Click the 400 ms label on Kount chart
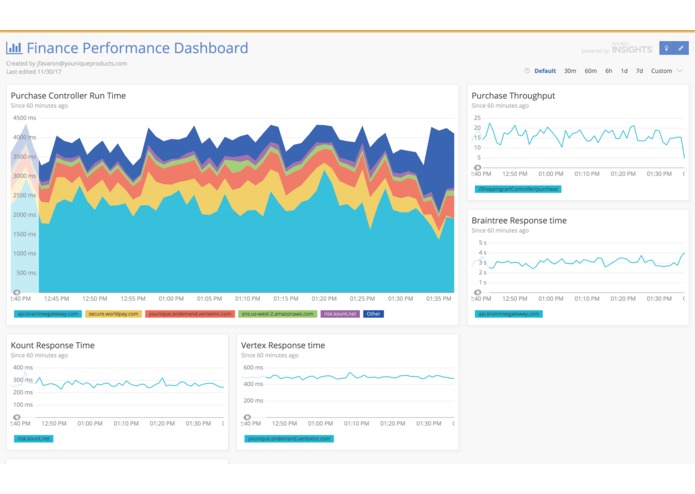Image resolution: width=695 pixels, height=494 pixels. tap(23, 368)
